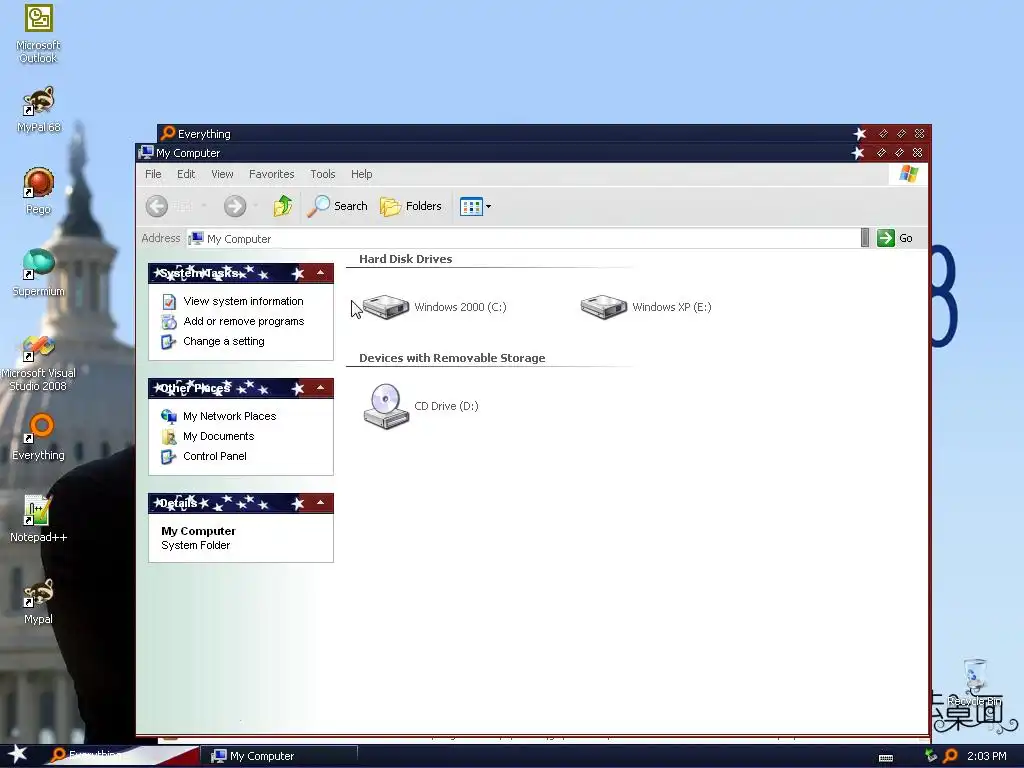Open My Documents link
Viewport: 1024px width, 768px height.
218,436
